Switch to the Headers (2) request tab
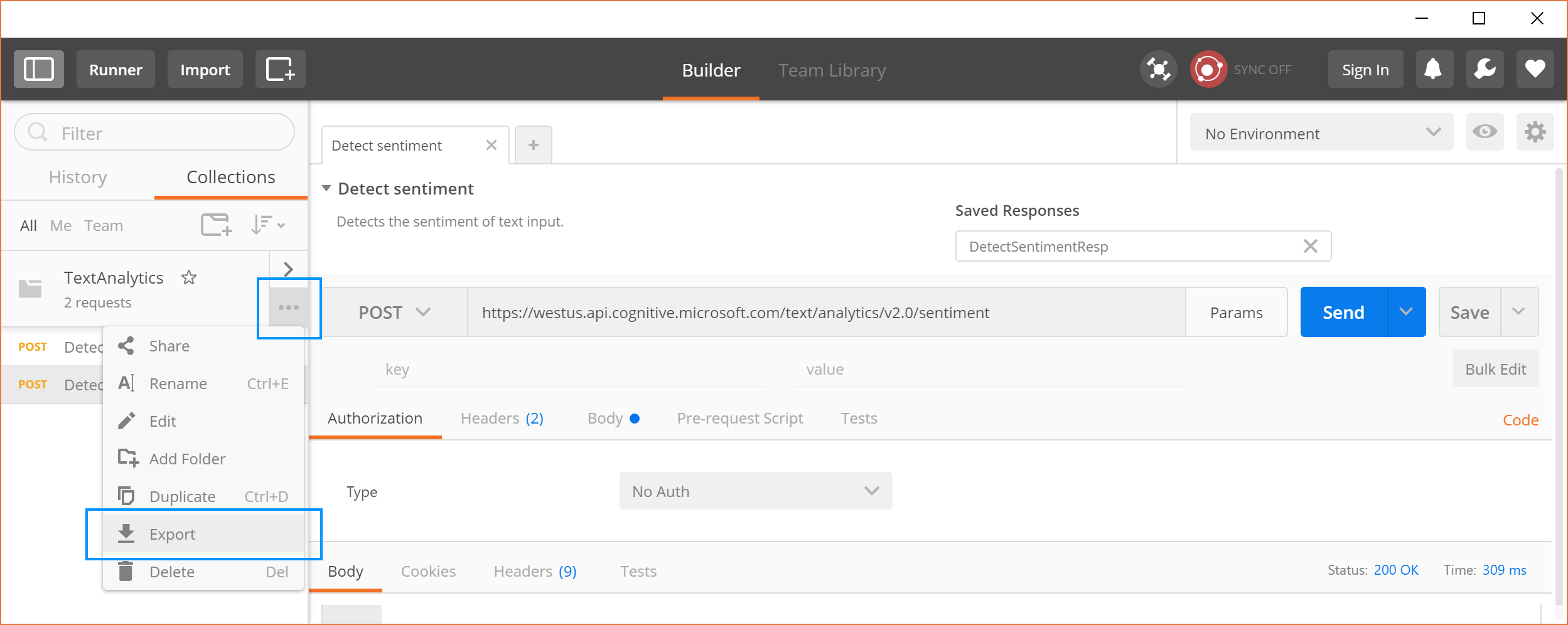 [502, 419]
